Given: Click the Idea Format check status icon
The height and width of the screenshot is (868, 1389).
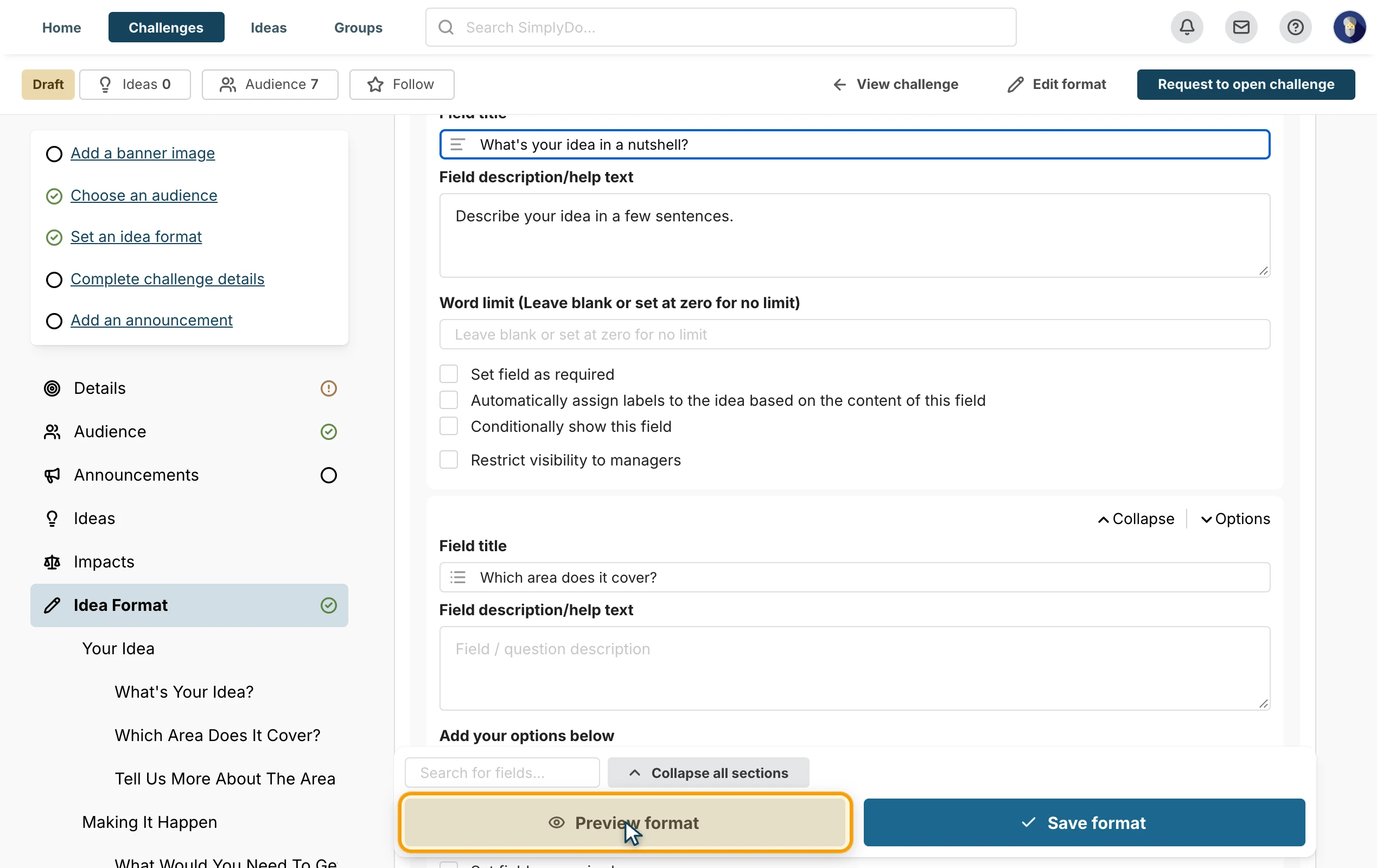Looking at the screenshot, I should click(328, 605).
